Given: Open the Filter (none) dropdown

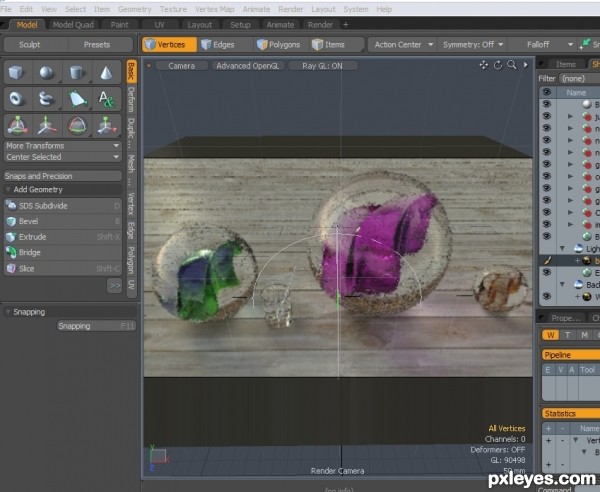Looking at the screenshot, I should [x=579, y=78].
